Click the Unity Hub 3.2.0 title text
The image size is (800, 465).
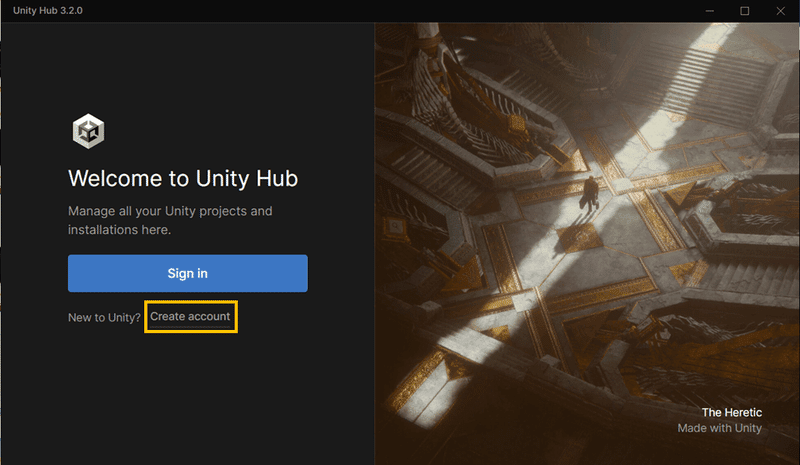click(48, 11)
